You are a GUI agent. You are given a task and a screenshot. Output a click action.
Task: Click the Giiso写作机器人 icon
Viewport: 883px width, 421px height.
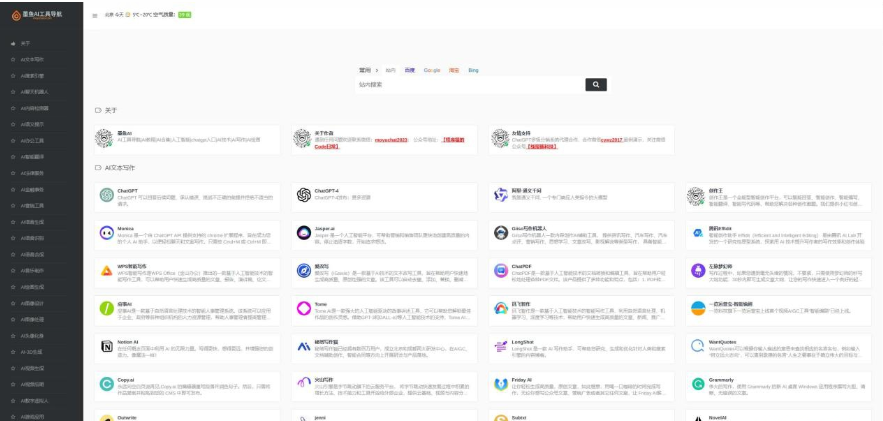[501, 232]
